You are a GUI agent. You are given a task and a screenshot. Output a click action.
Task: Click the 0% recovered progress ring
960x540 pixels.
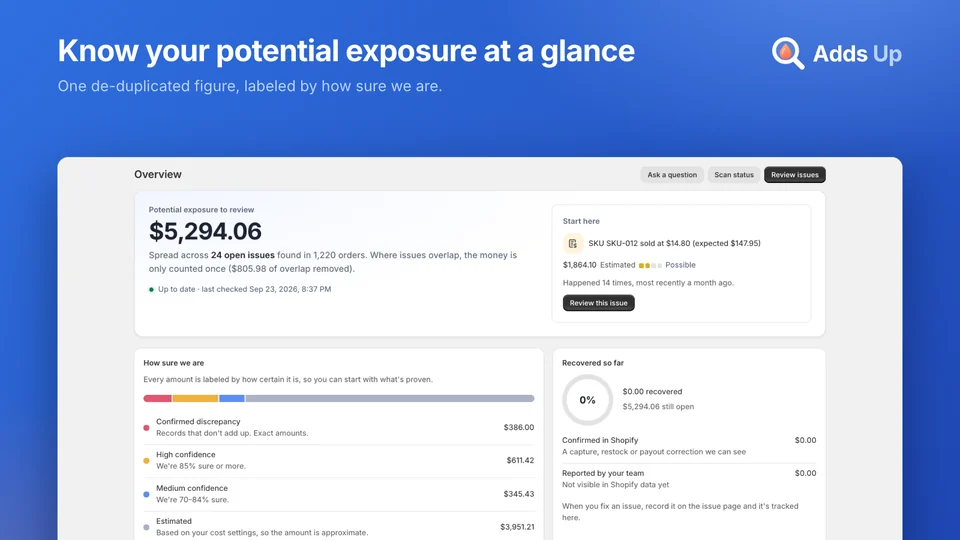[x=587, y=400]
